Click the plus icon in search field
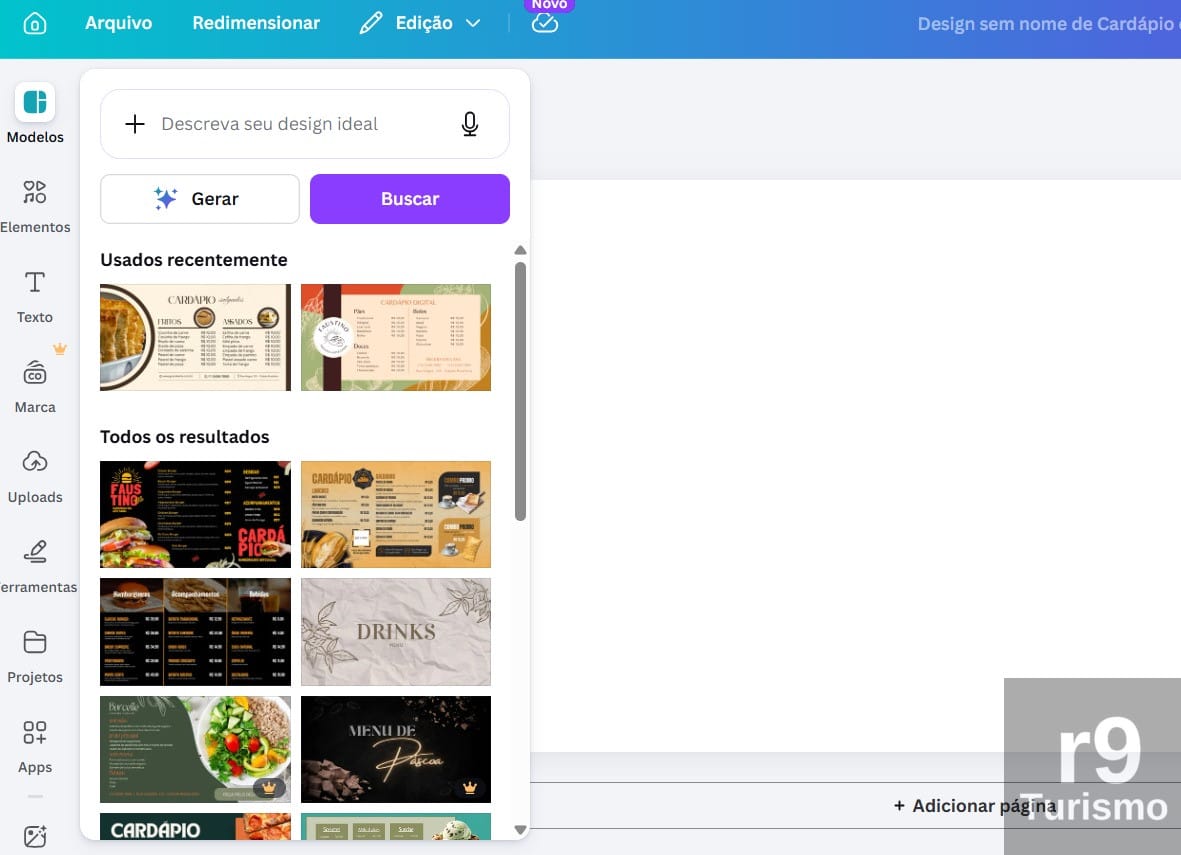Viewport: 1181px width, 855px height. (134, 124)
